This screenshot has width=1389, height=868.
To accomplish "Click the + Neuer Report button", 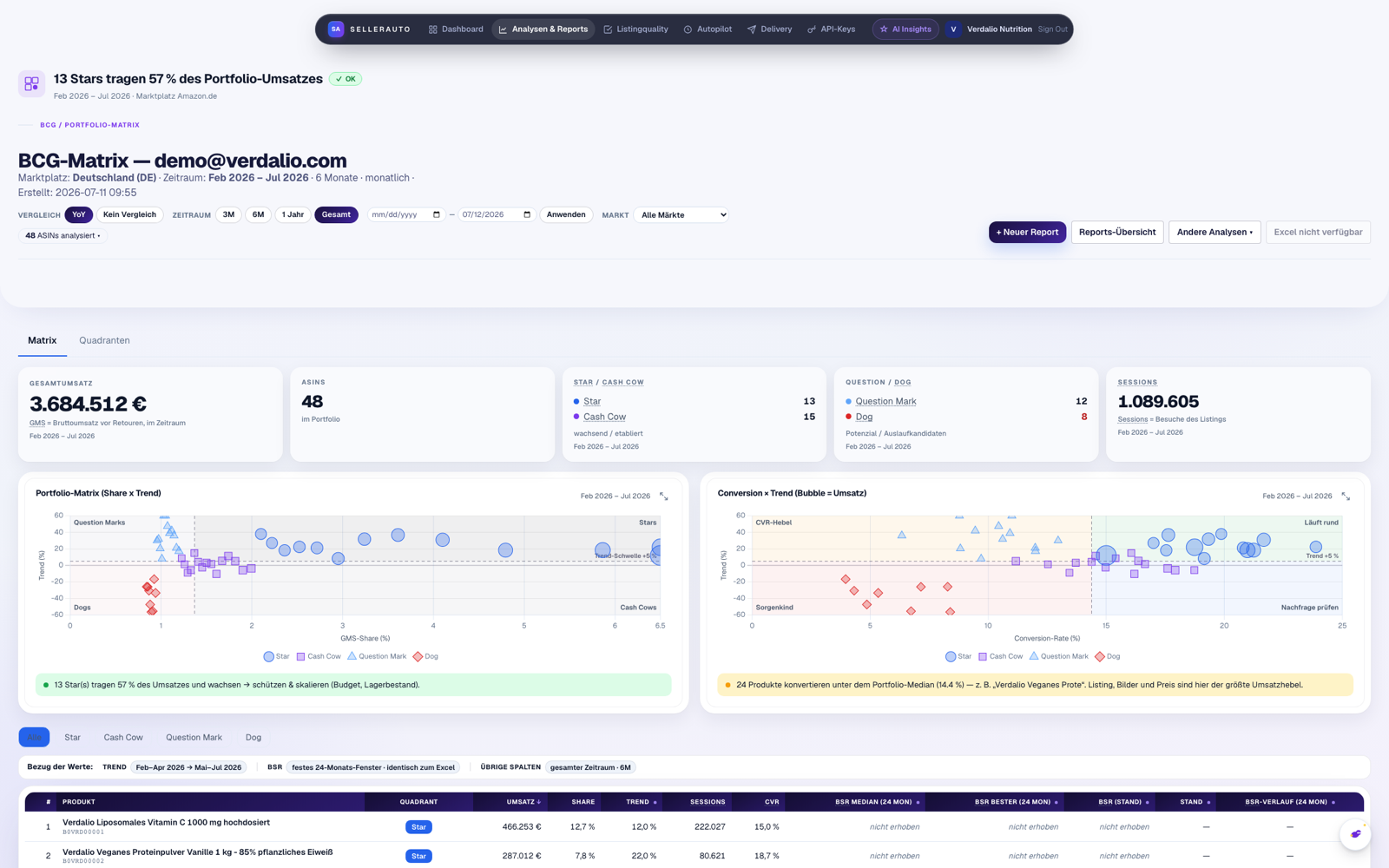I will pos(1027,233).
